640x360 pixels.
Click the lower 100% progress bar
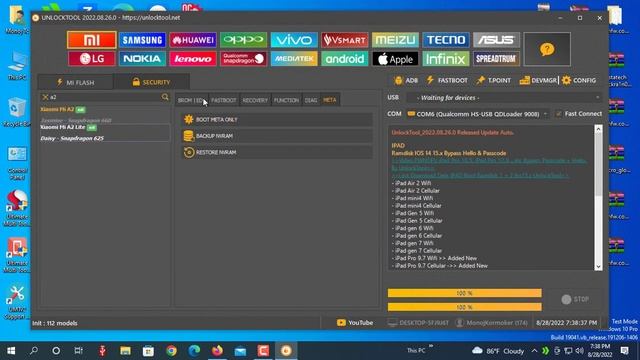(464, 307)
